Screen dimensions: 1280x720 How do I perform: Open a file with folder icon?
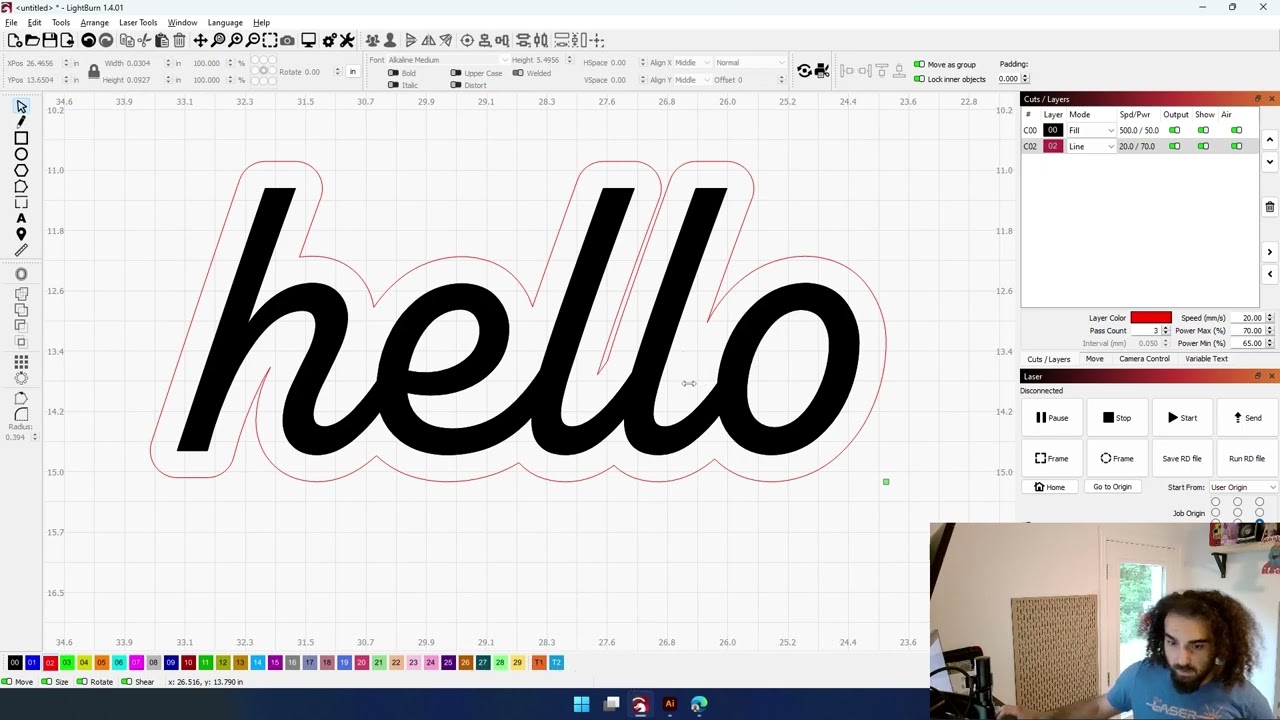coord(32,40)
